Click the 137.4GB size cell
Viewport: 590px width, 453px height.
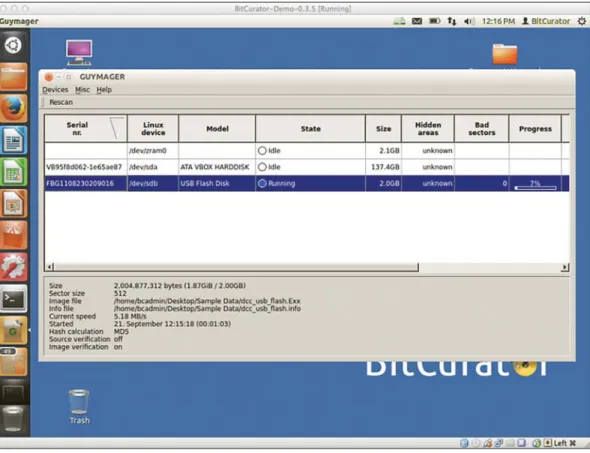coord(383,167)
